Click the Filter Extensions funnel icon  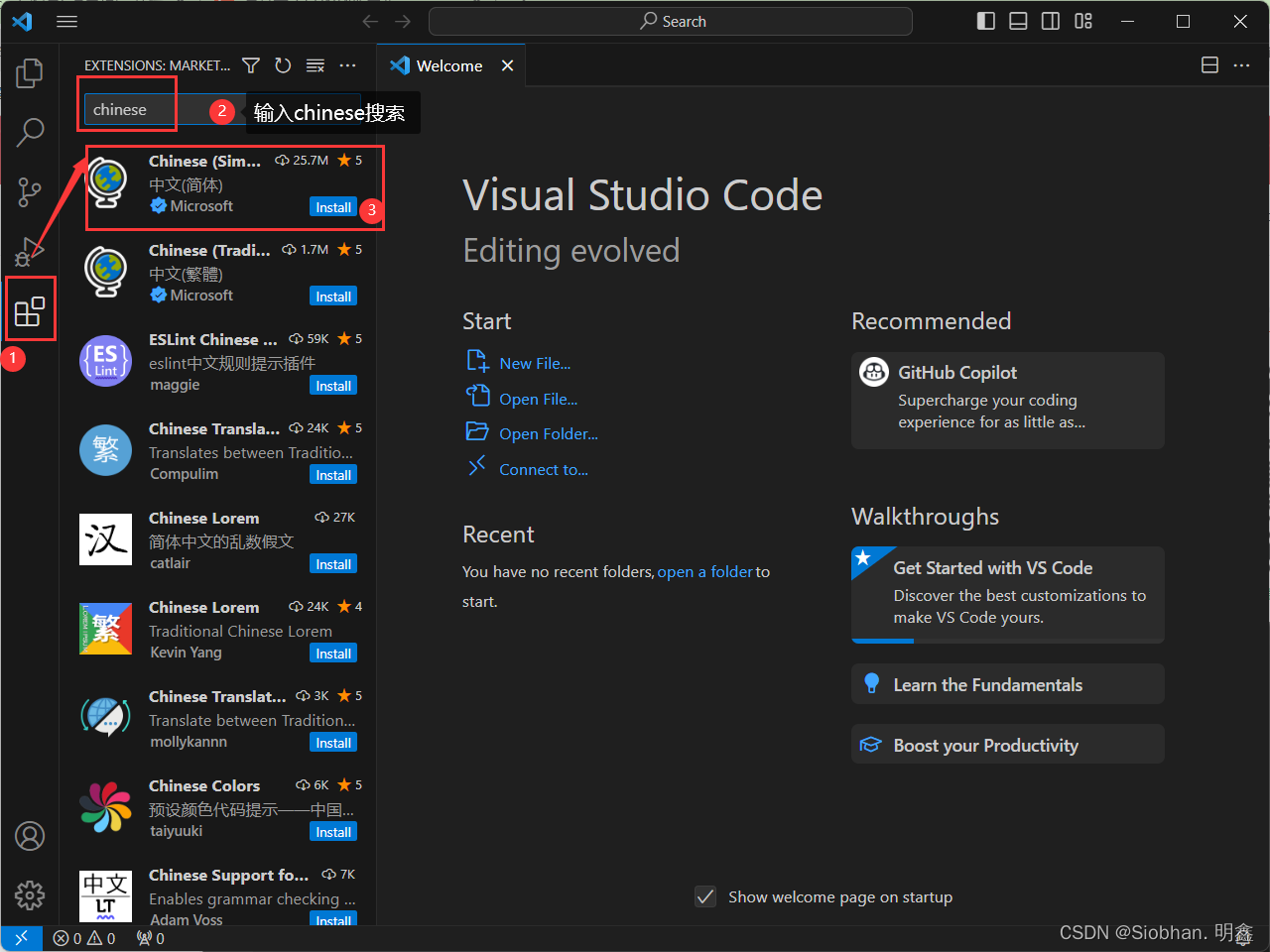pos(251,65)
